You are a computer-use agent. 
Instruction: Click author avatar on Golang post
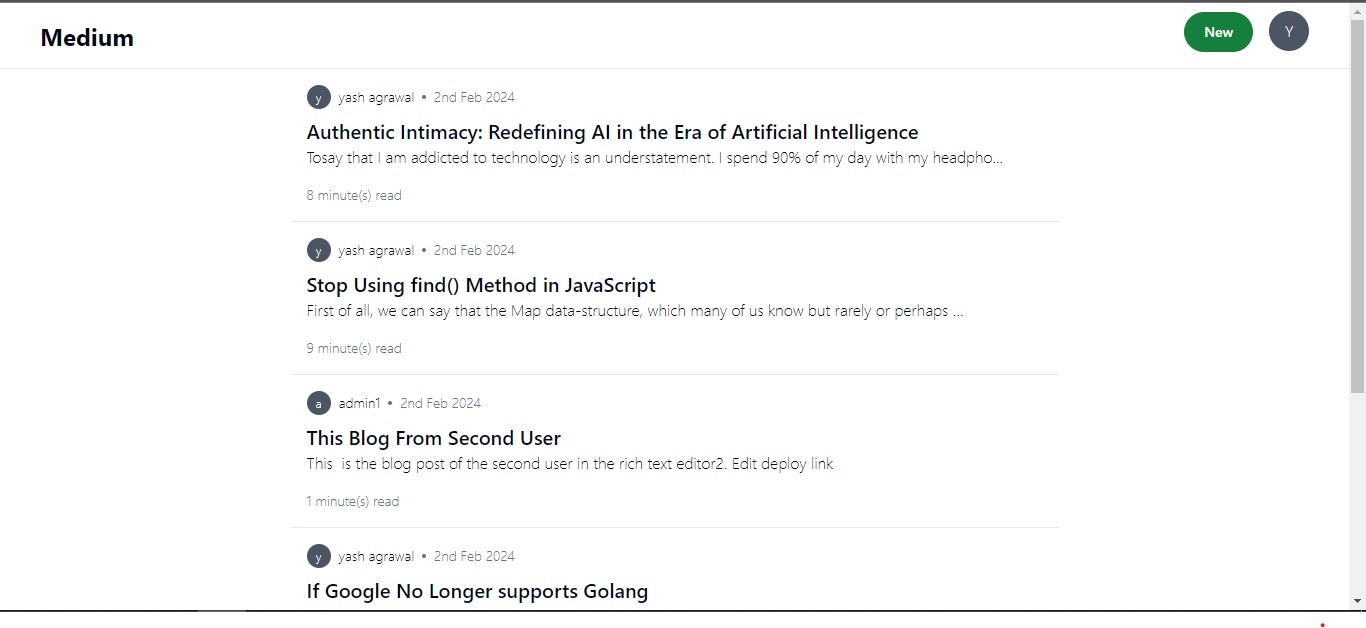point(318,556)
